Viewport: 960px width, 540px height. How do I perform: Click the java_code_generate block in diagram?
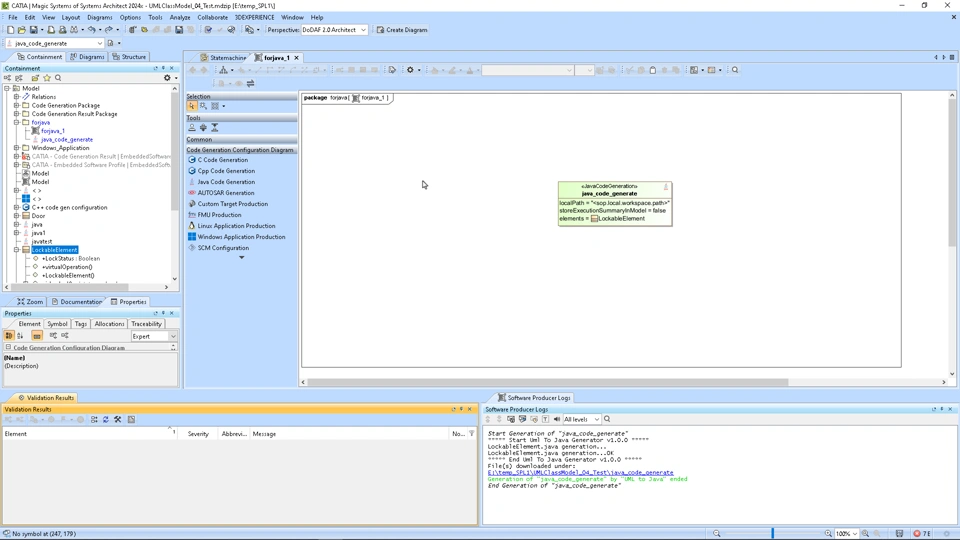point(615,204)
